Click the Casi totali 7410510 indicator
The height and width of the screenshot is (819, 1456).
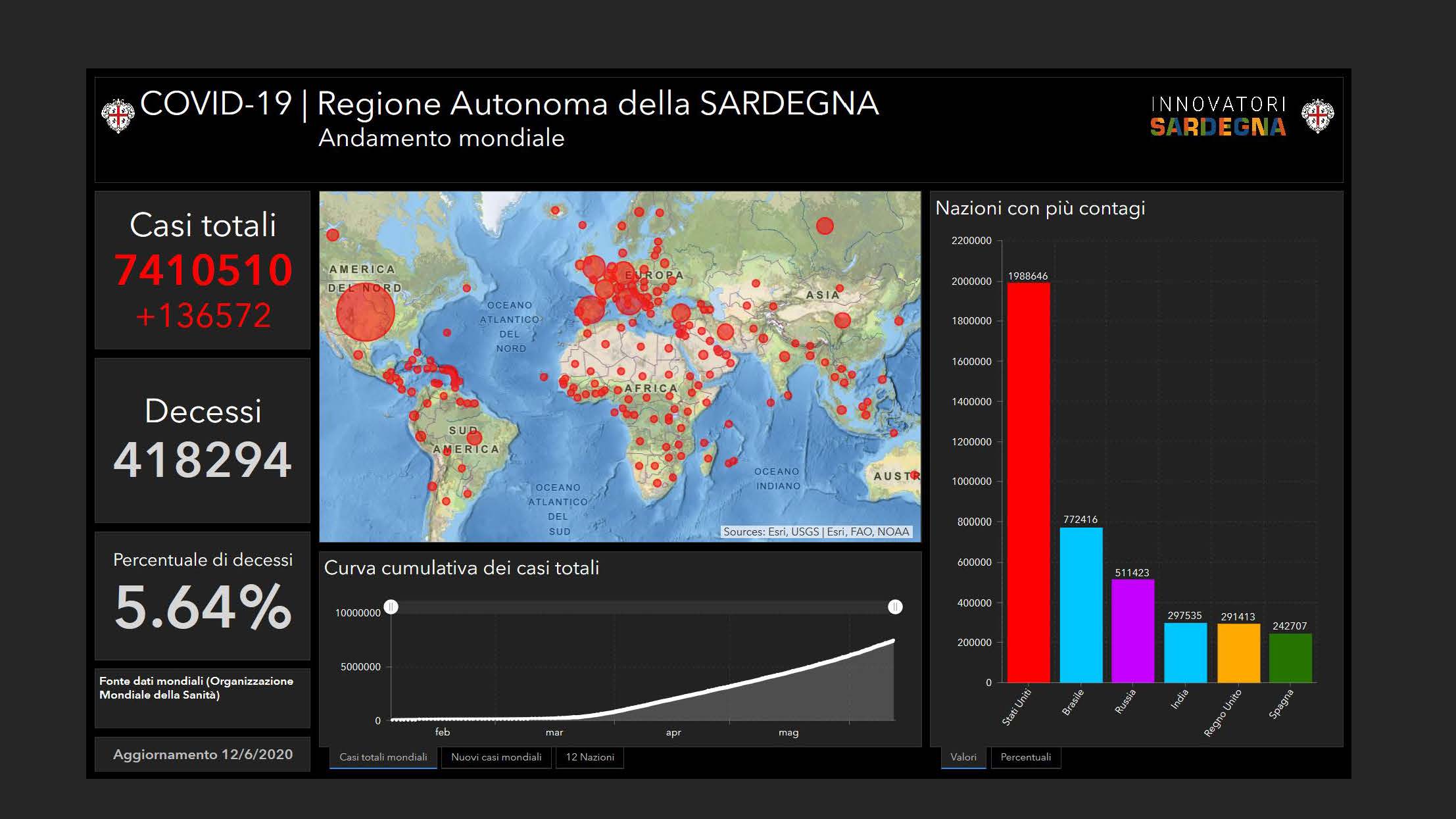pos(203,270)
